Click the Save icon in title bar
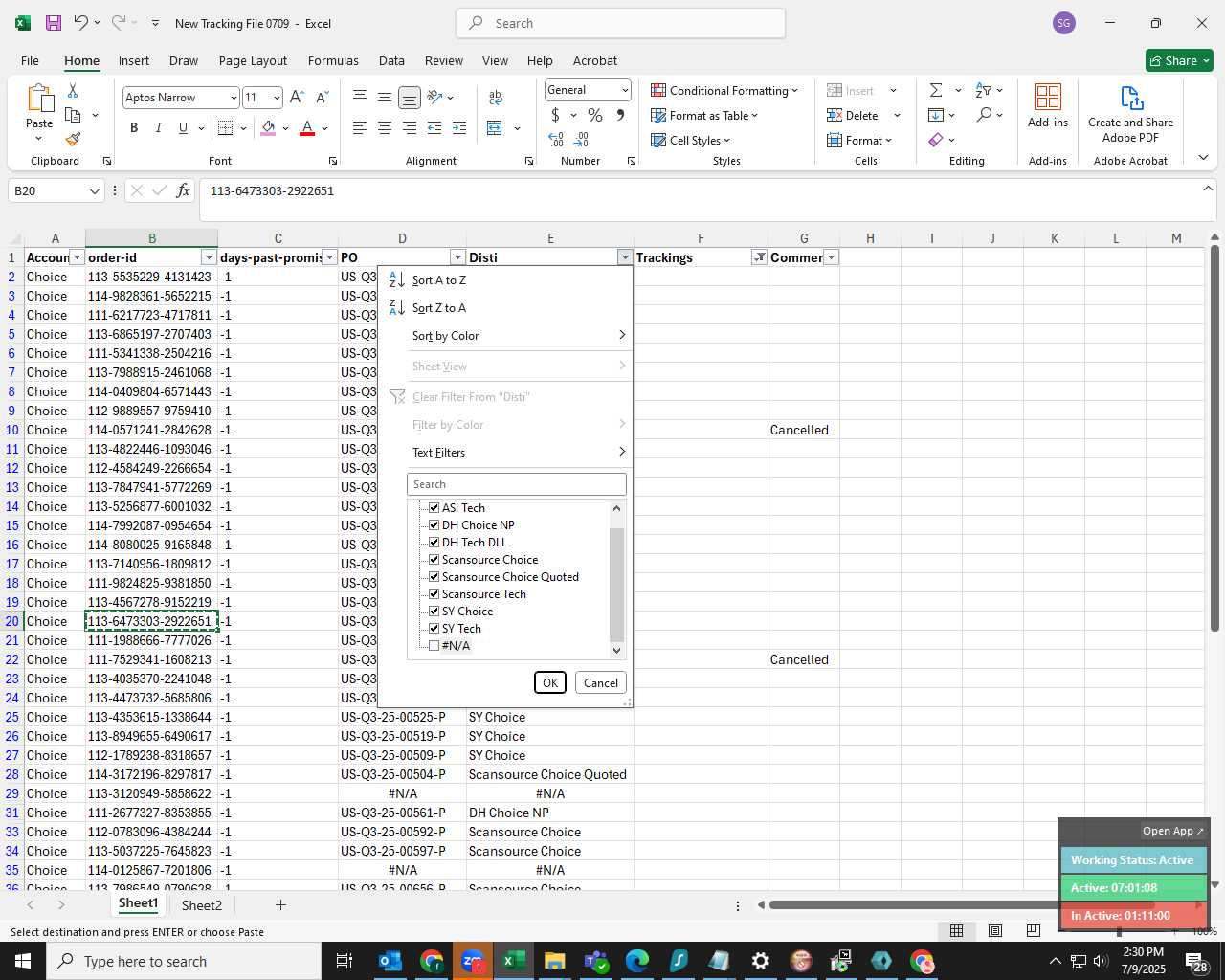This screenshot has height=980, width=1225. click(54, 23)
